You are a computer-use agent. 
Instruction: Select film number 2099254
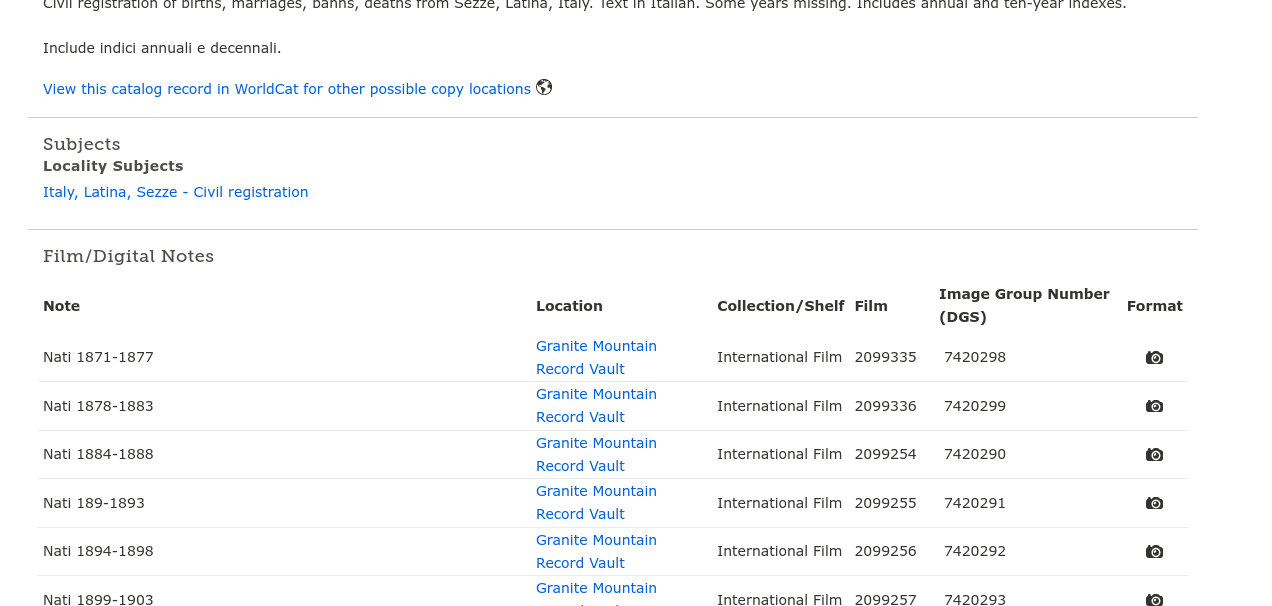885,454
